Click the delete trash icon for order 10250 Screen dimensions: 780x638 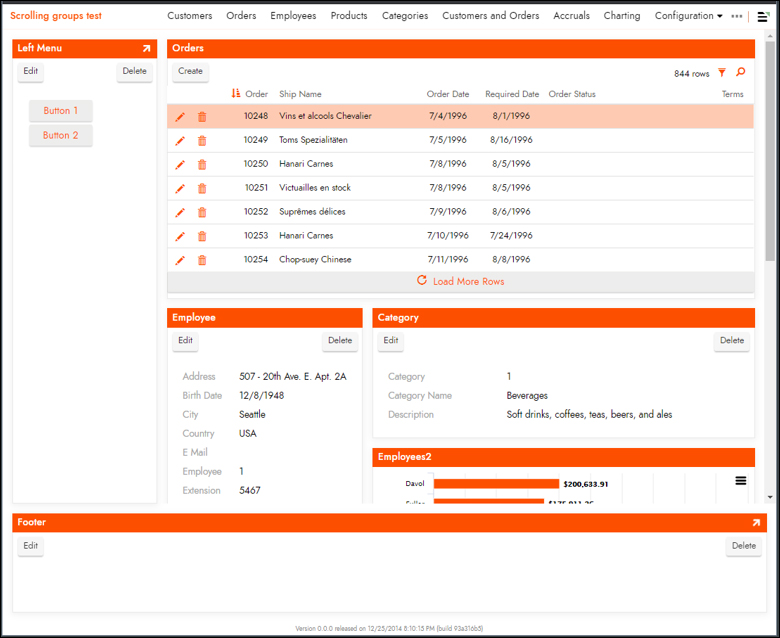[x=202, y=165]
